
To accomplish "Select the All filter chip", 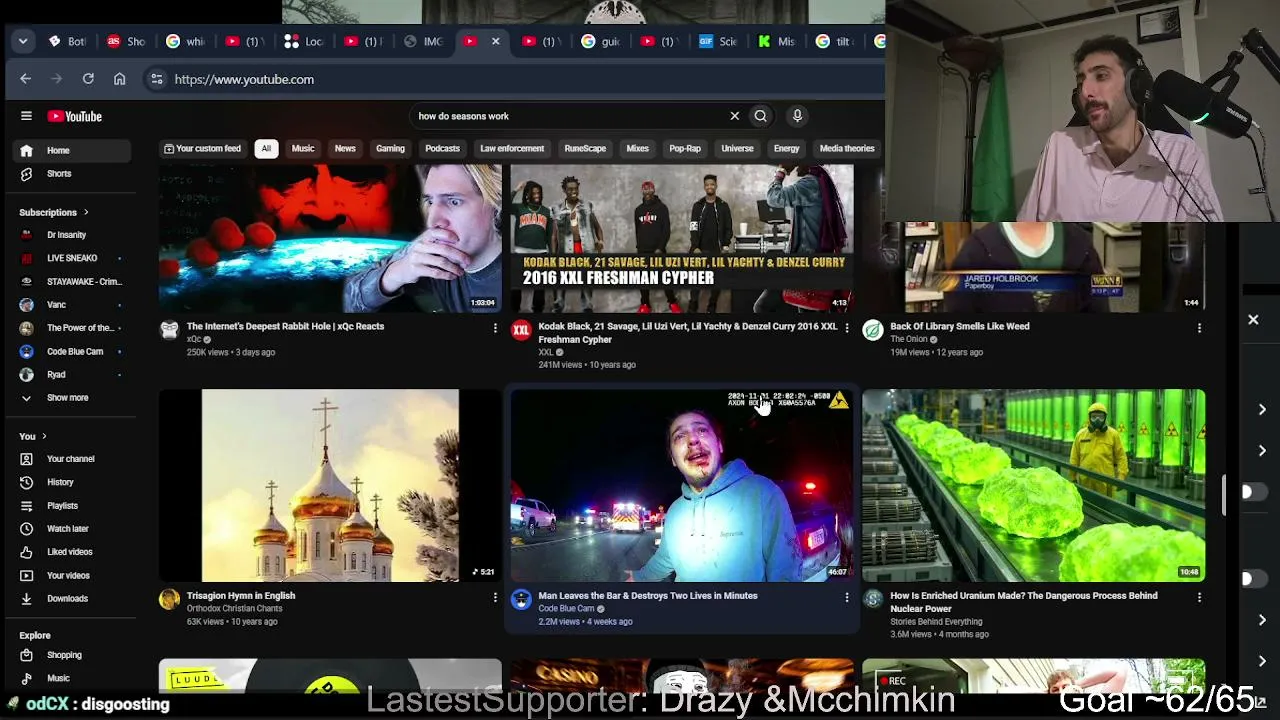I will (x=266, y=149).
